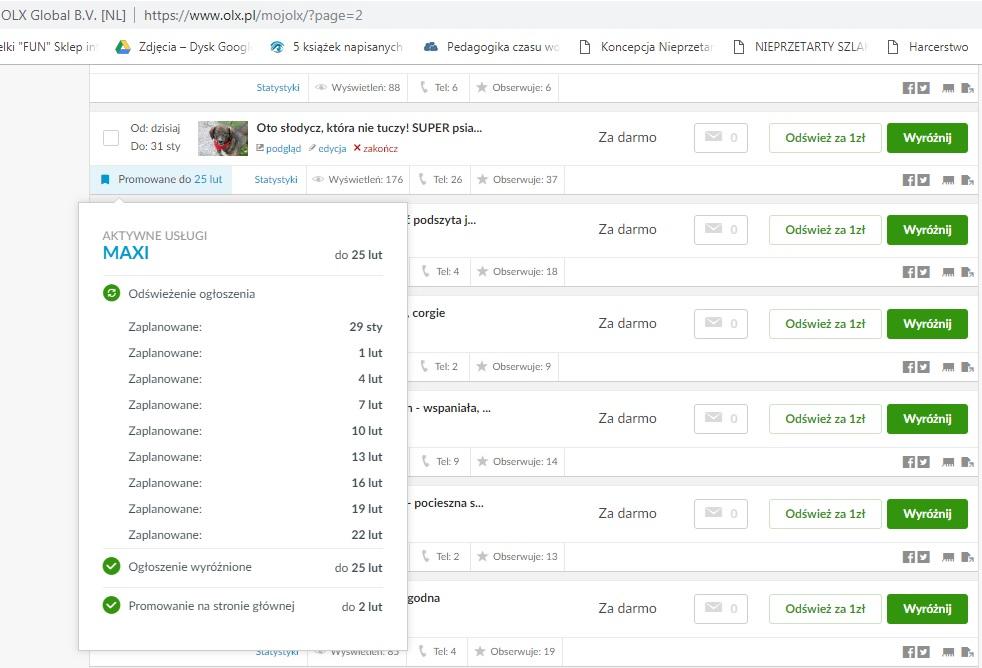The height and width of the screenshot is (668, 982).
Task: Click the export-document icon beside the print icon in the puppy ad row
Action: point(967,180)
